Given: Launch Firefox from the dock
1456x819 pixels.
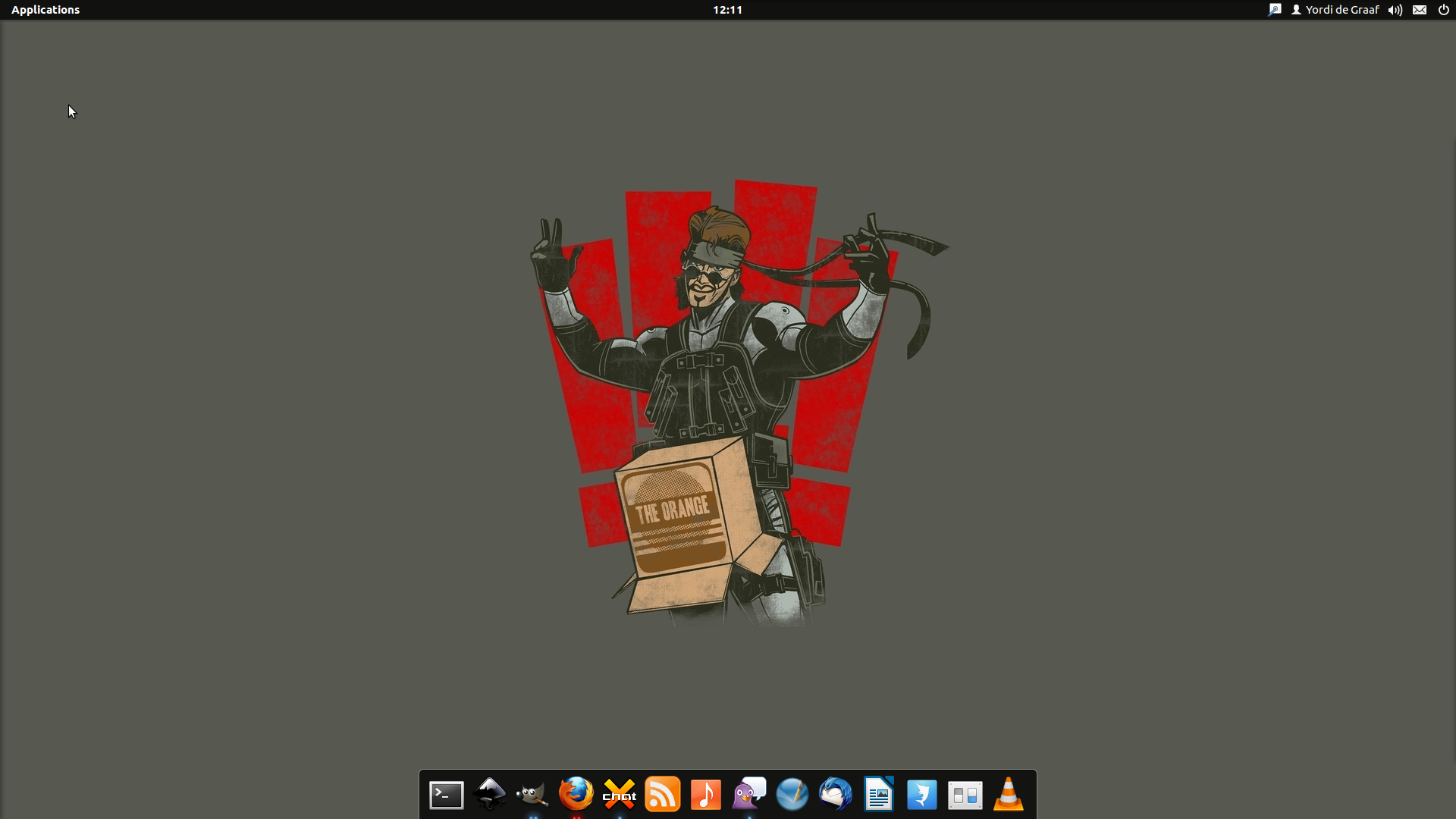Looking at the screenshot, I should click(576, 794).
